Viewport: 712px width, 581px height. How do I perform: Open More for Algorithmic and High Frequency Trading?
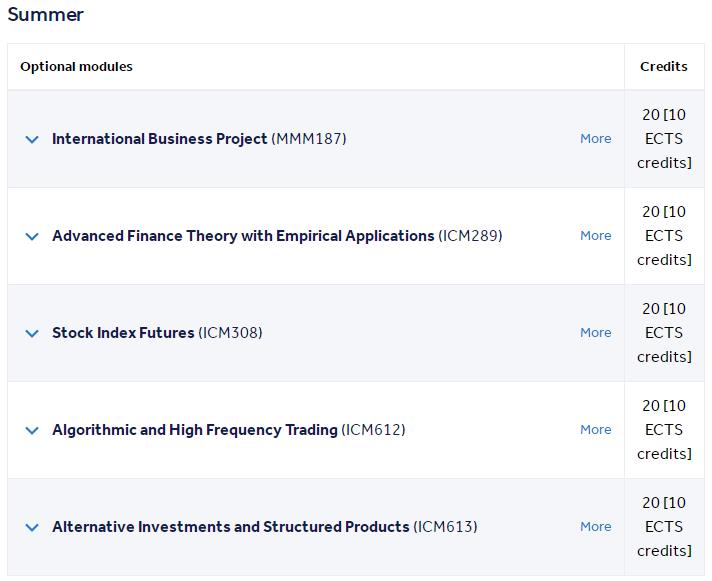(595, 429)
